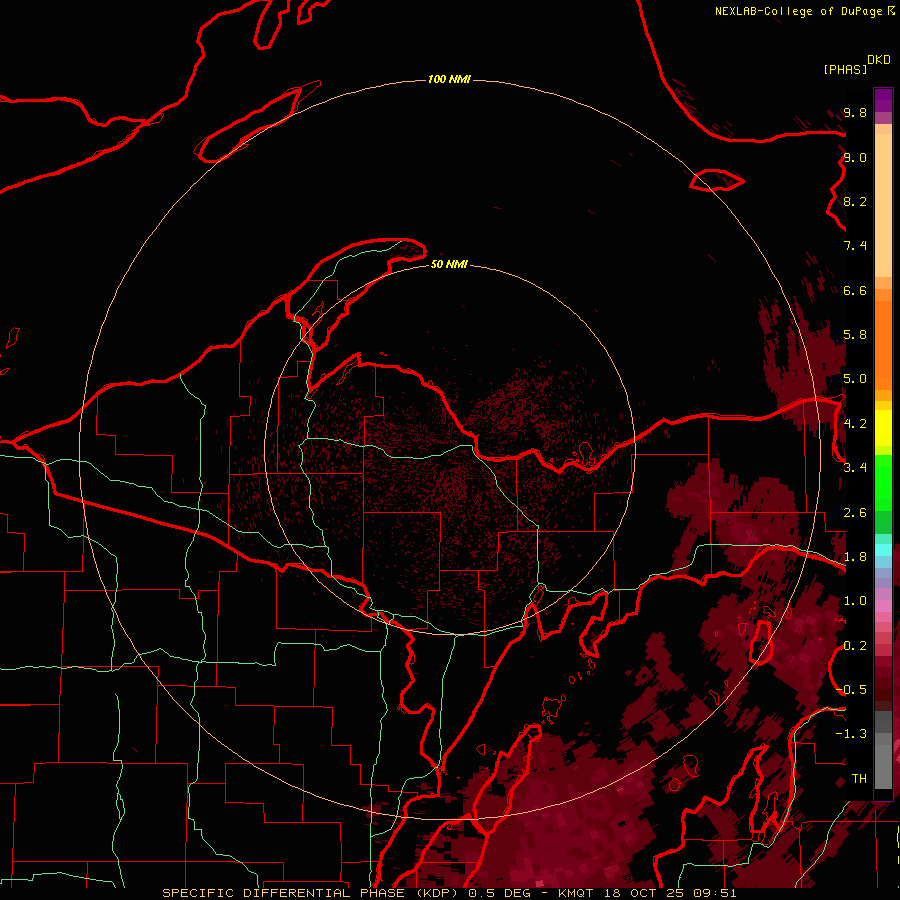The width and height of the screenshot is (900, 900).
Task: Click the KMQT radar site identifier
Action: point(576,893)
